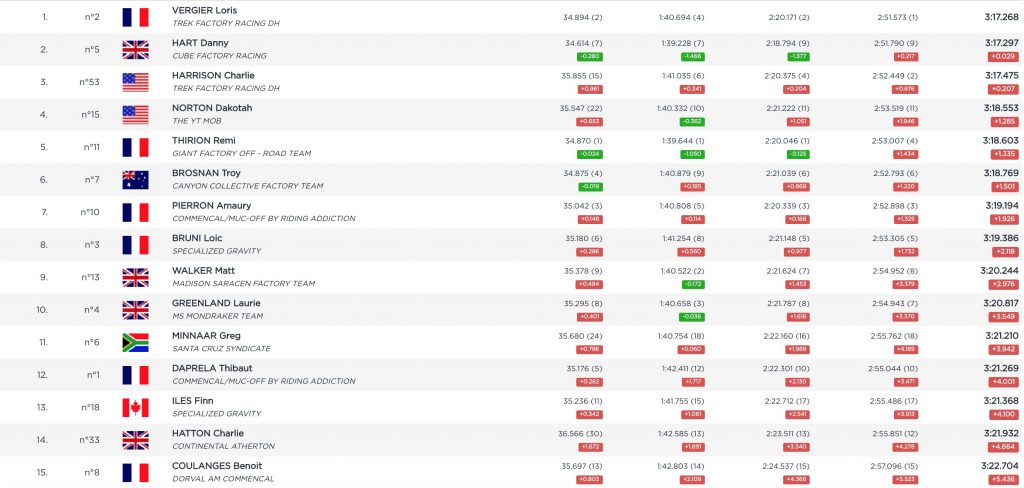
Task: Click the UK flag beside HART Danny
Action: tap(135, 50)
